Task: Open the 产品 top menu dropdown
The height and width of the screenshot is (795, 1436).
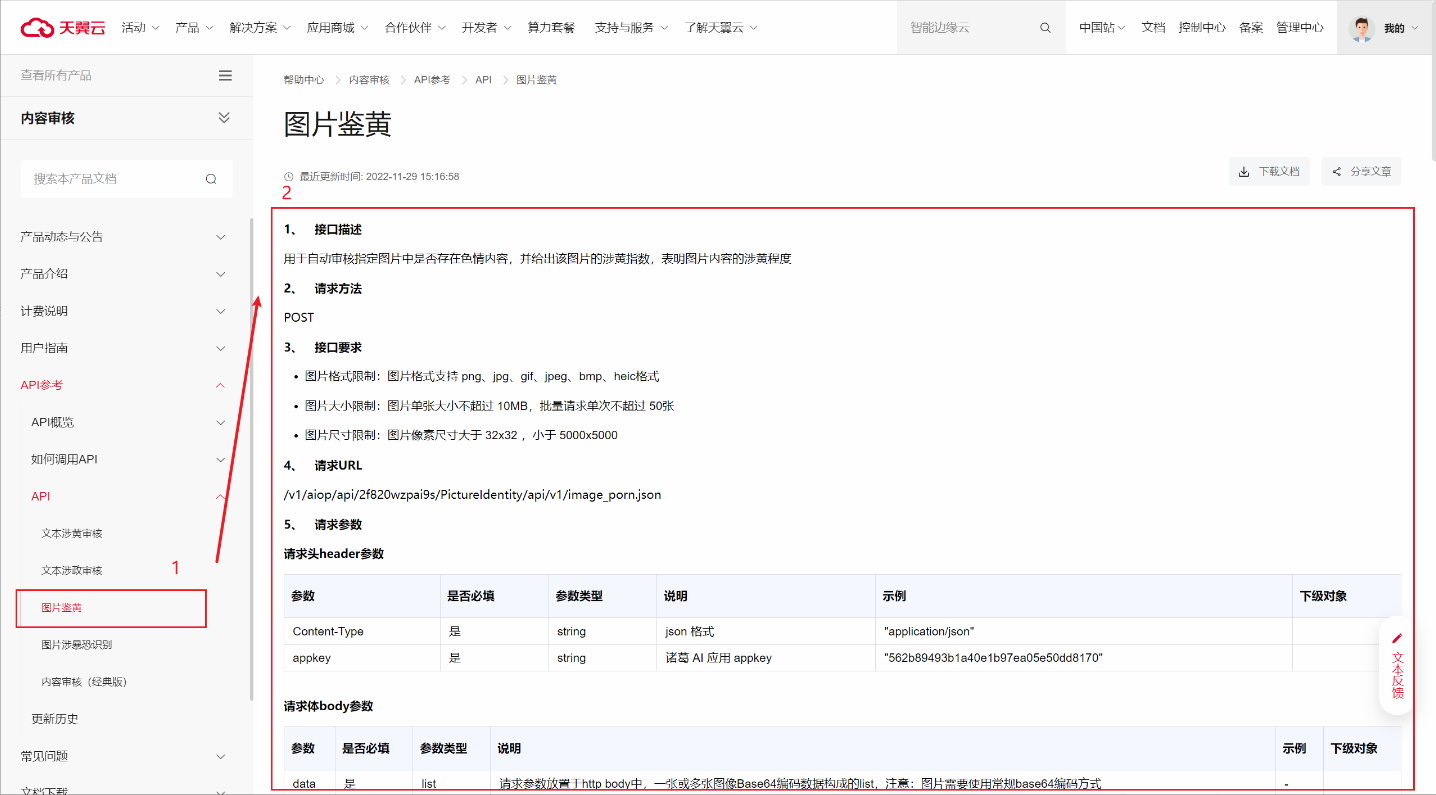Action: tap(194, 28)
